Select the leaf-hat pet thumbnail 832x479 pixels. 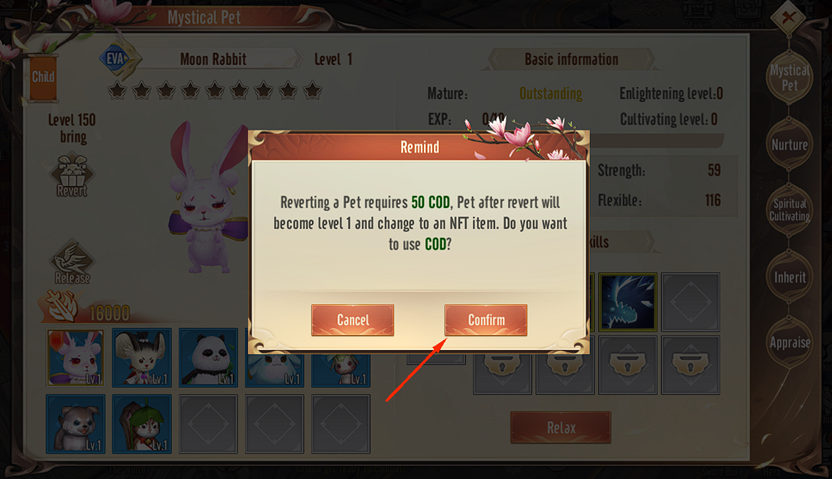[x=142, y=424]
